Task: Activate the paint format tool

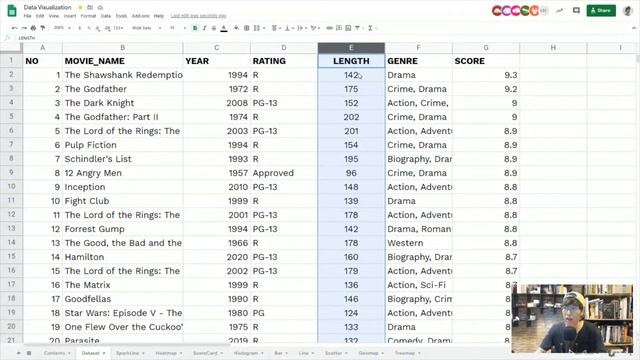Action: tap(42, 28)
